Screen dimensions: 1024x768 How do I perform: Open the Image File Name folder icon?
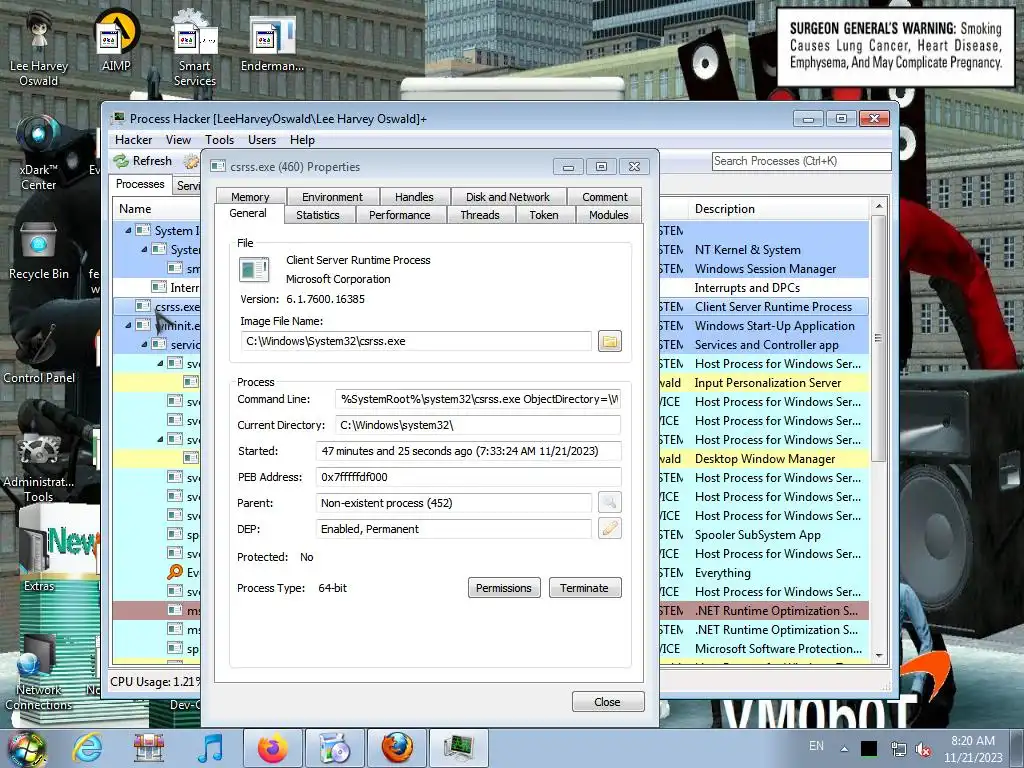(609, 341)
